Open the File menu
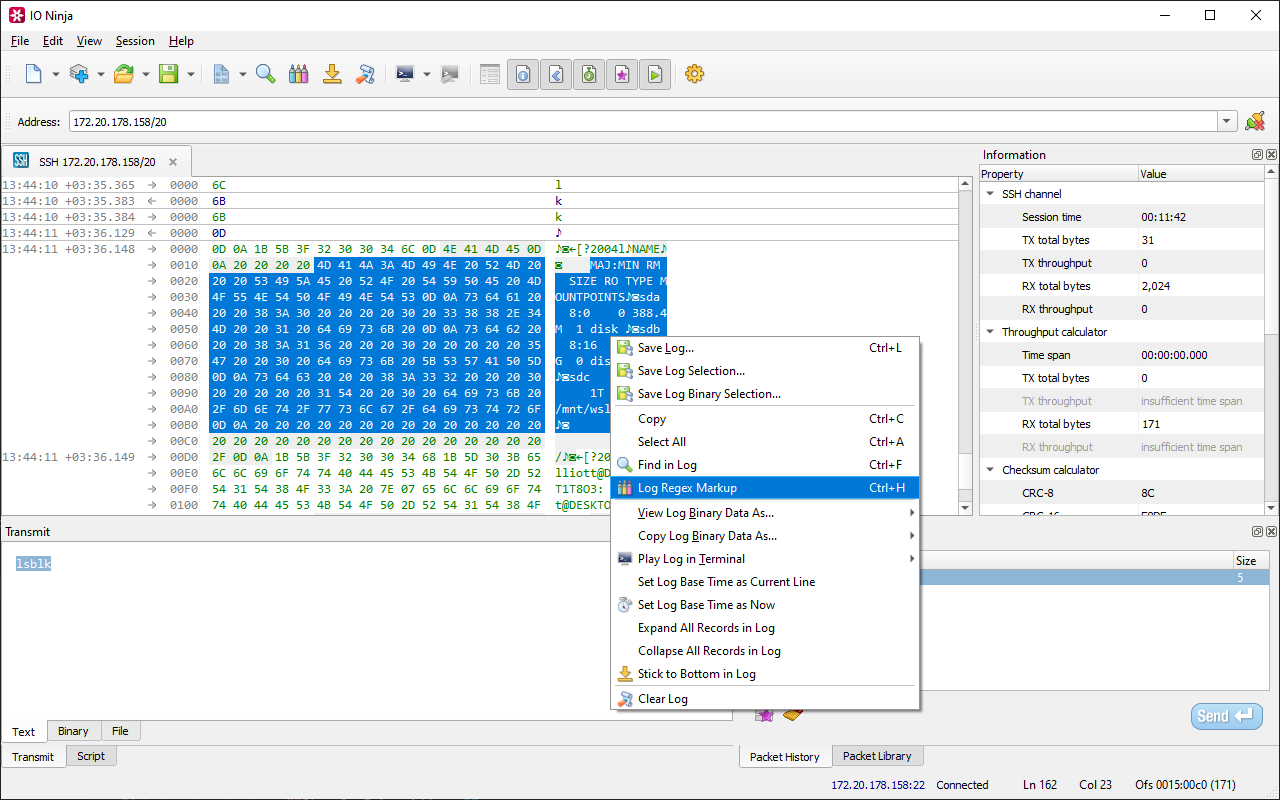This screenshot has width=1280, height=800. click(x=20, y=41)
